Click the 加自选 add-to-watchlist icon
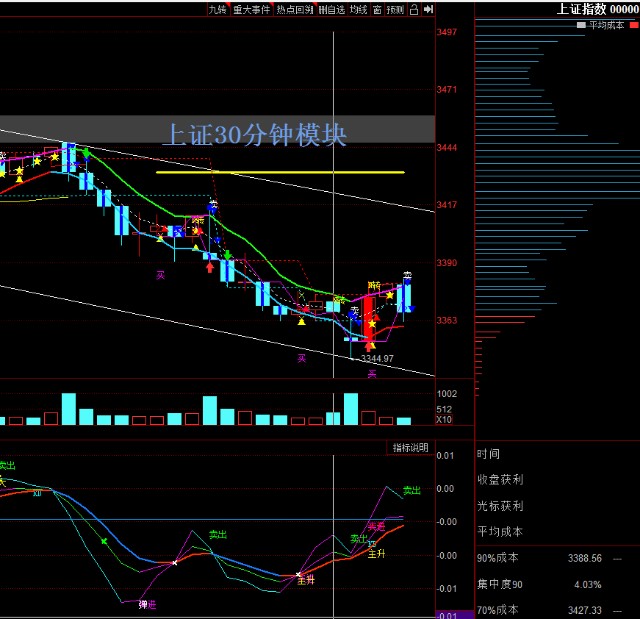Screen dimensions: 640x619 tap(331, 9)
